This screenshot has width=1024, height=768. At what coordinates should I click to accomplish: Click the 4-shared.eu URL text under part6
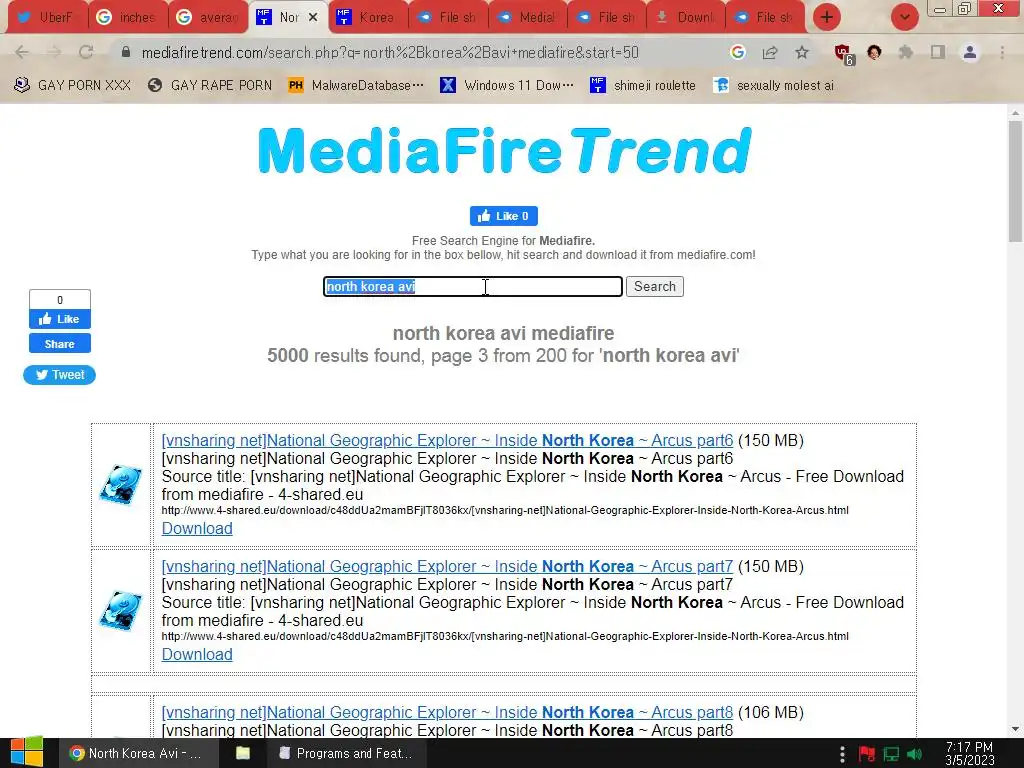pos(505,510)
